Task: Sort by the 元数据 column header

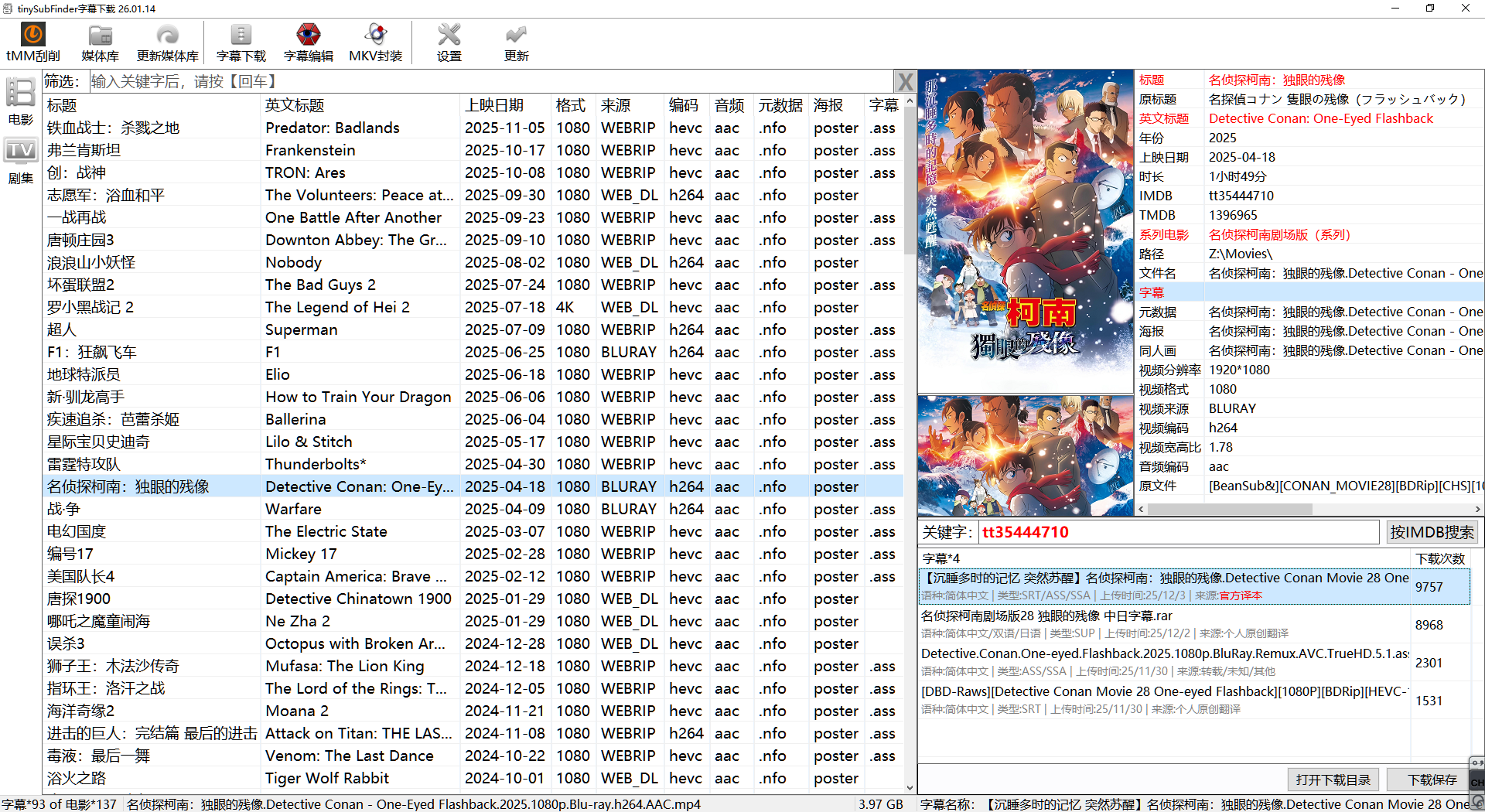Action: pyautogui.click(x=783, y=105)
